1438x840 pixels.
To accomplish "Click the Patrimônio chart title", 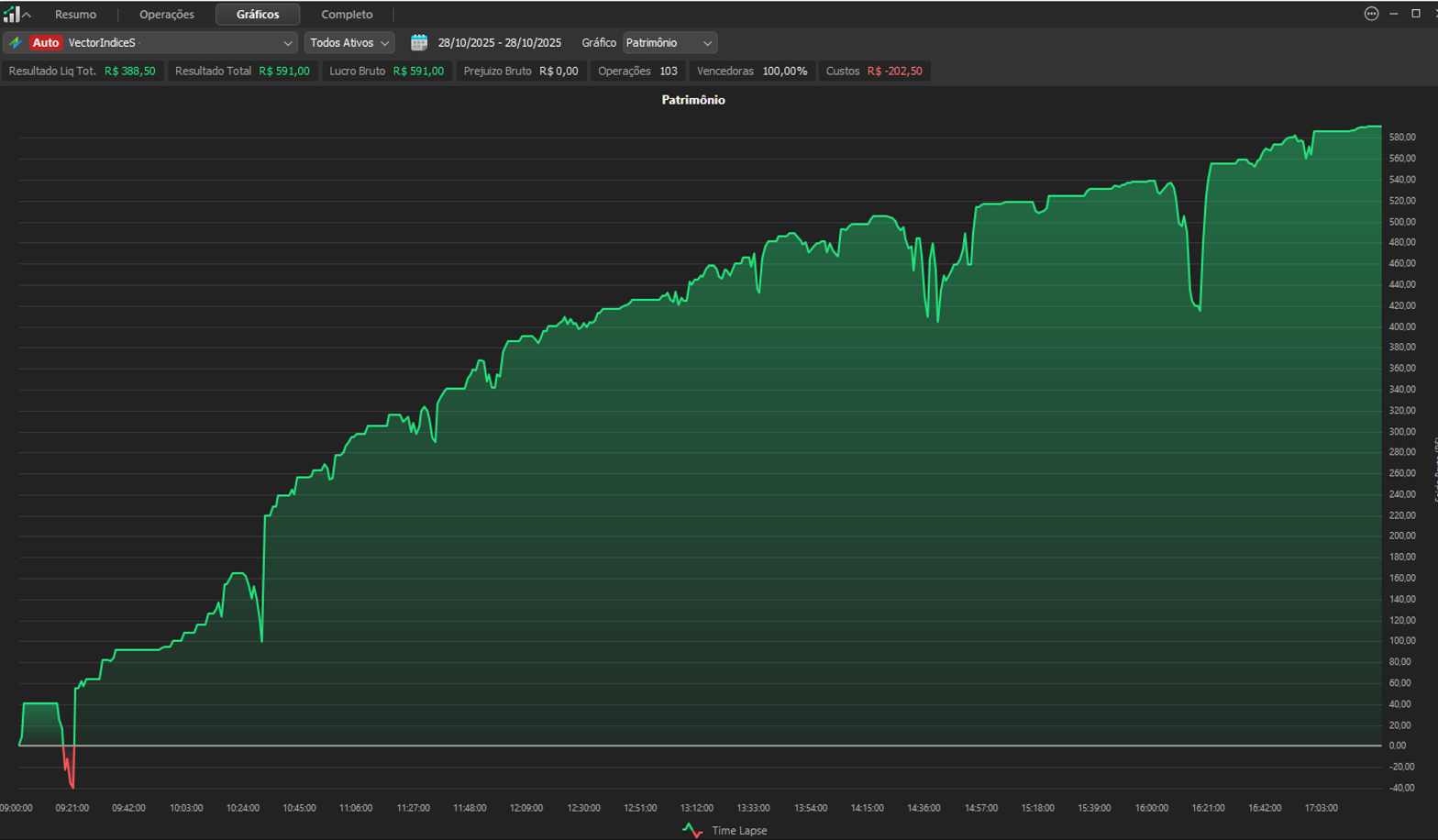I will 693,100.
